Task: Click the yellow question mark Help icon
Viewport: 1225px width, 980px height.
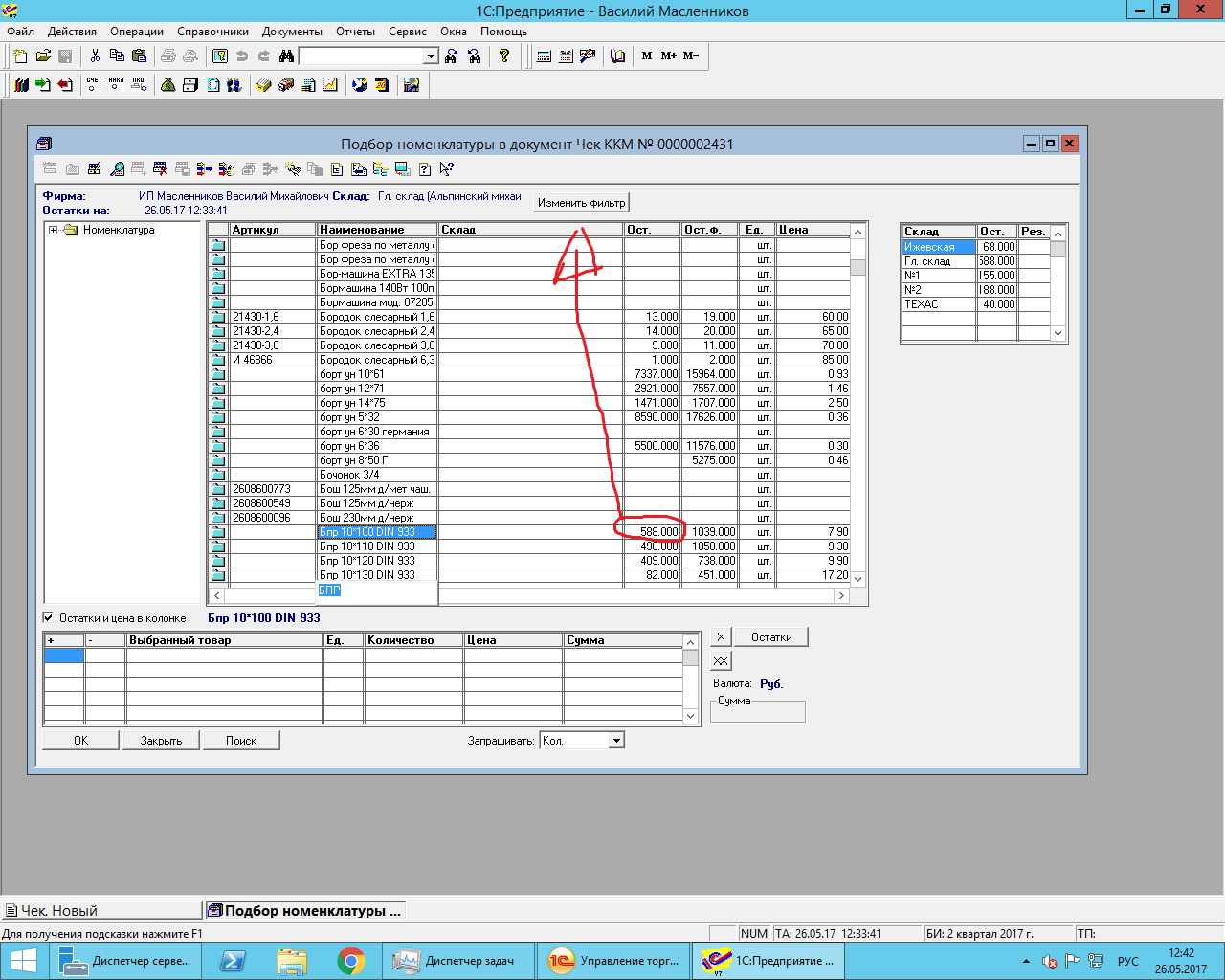Action: [504, 56]
